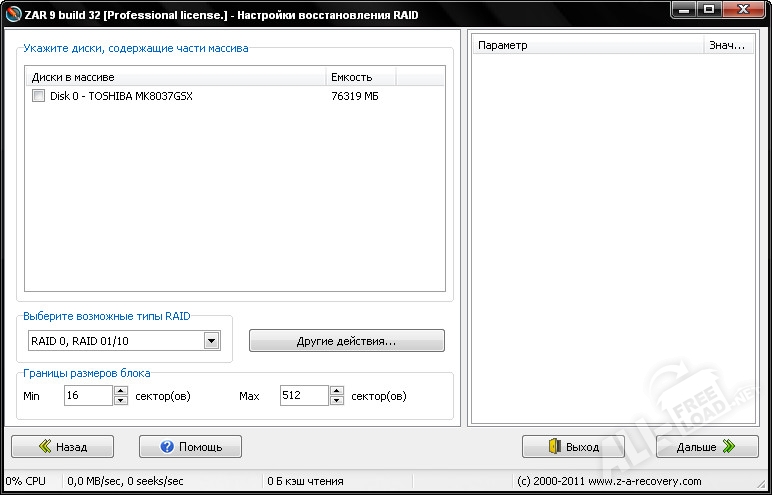
Task: Tick the Disk 0 TOSHIBA MK8037GSX checkbox
Action: coord(38,96)
